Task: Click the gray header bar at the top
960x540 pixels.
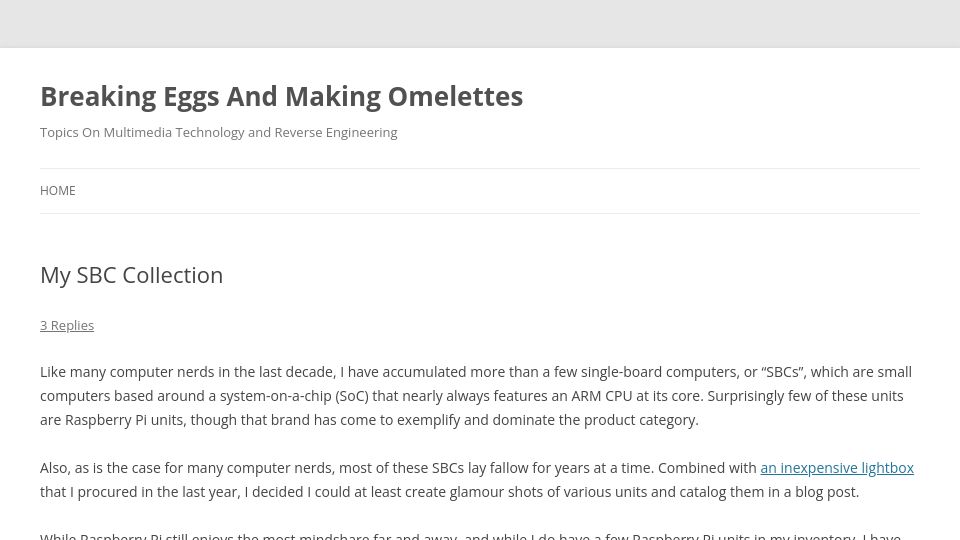Action: click(x=480, y=23)
